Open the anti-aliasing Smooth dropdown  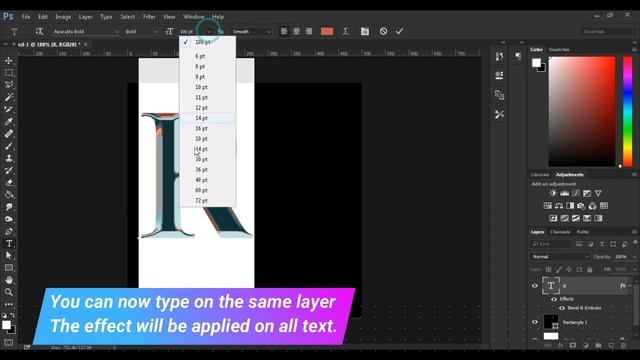point(251,31)
